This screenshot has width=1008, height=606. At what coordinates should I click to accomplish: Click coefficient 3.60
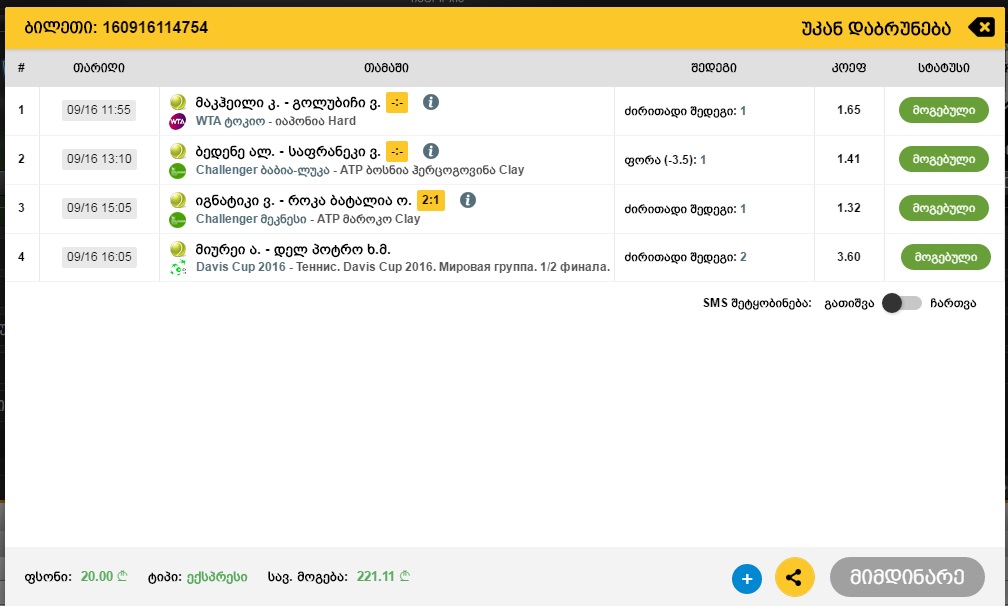[x=849, y=256]
